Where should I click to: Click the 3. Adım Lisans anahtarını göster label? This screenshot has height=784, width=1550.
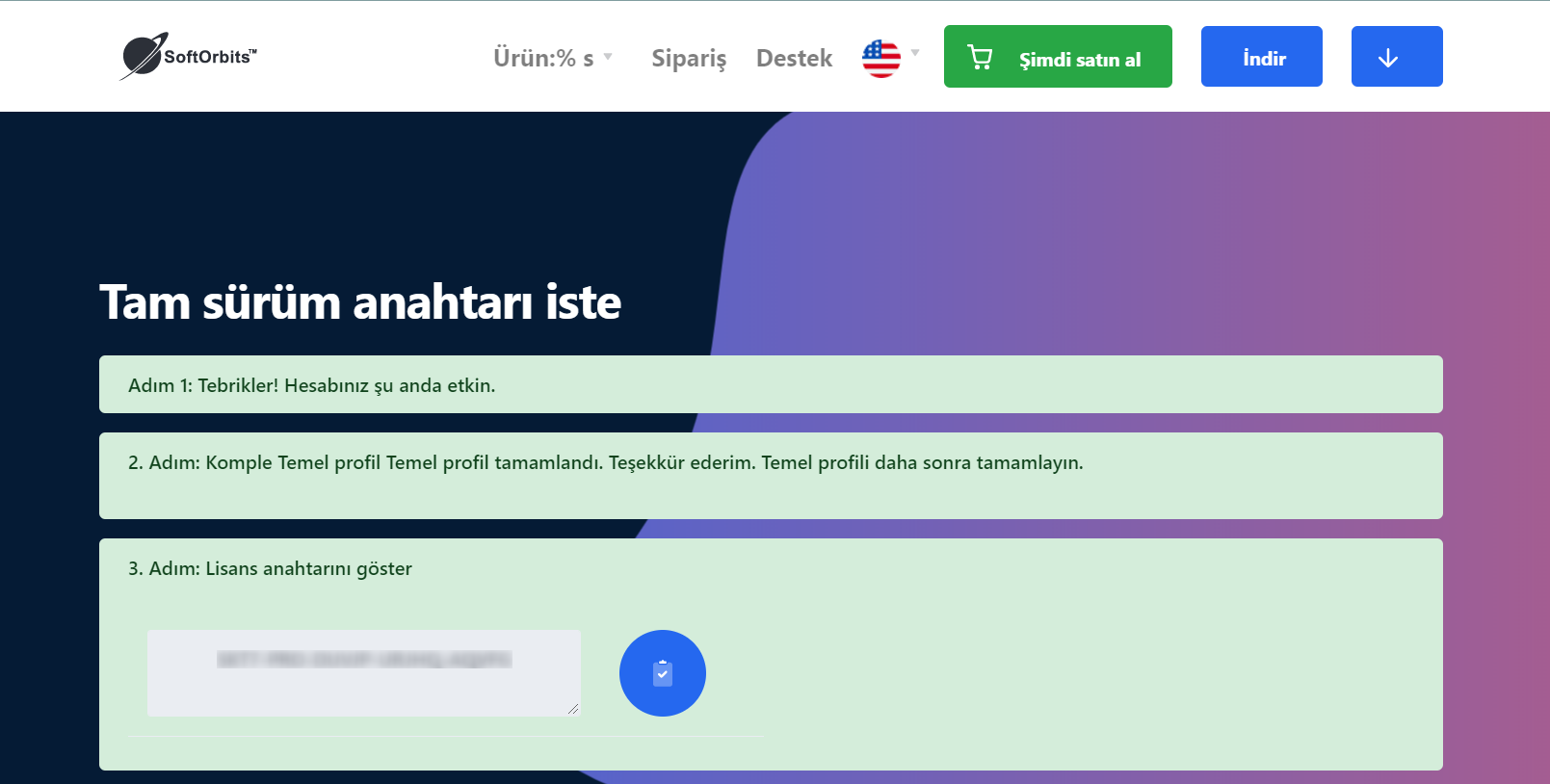[x=270, y=568]
